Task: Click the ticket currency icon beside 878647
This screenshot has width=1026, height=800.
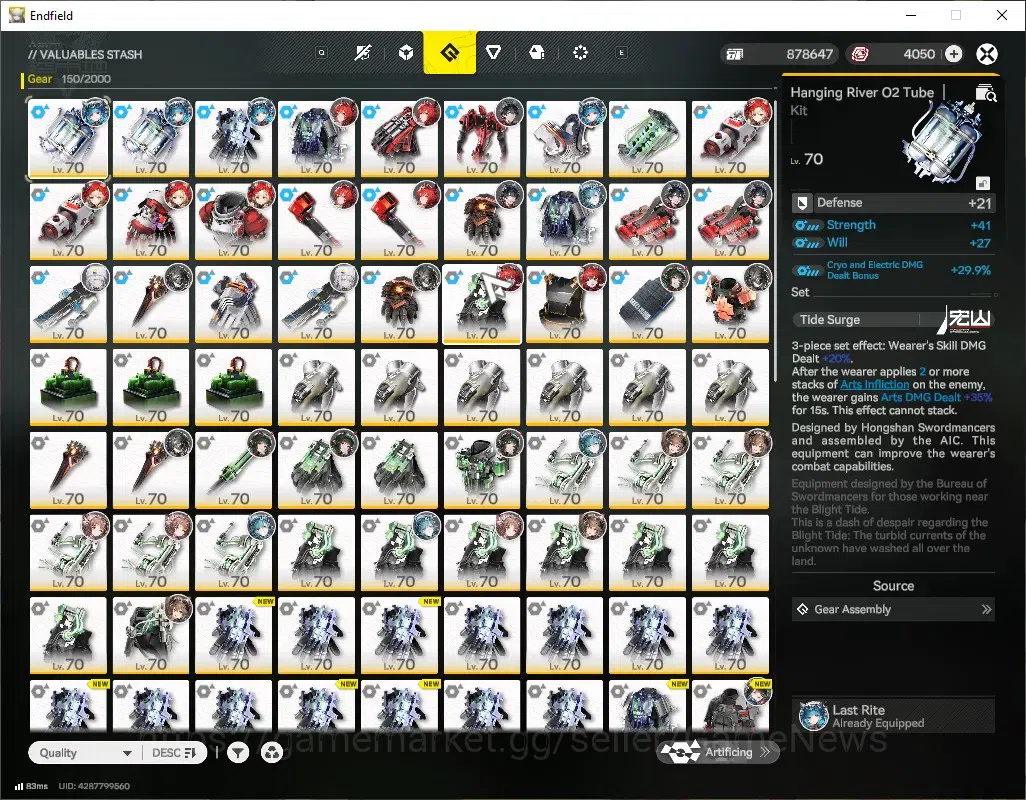Action: point(735,54)
